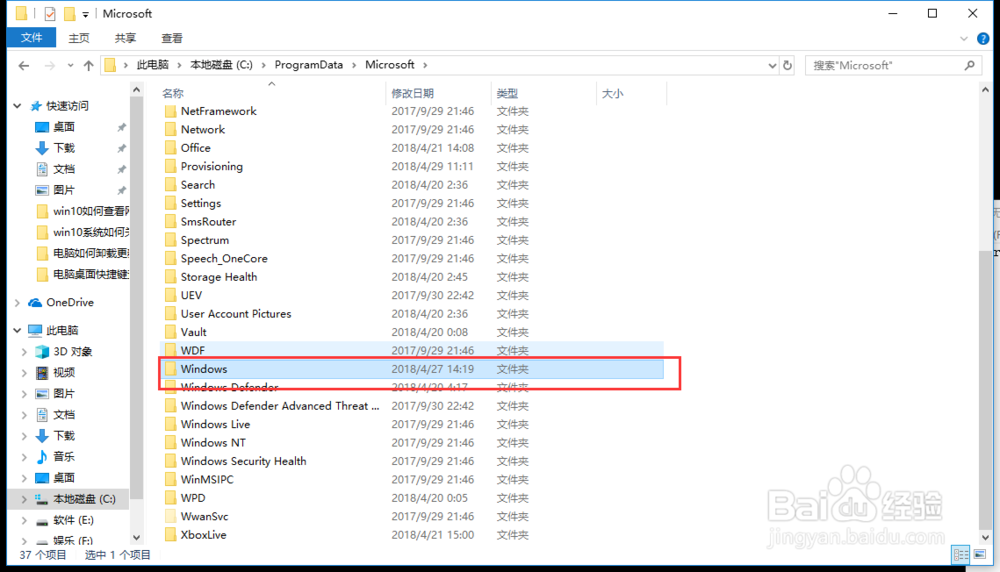Screen dimensions: 1000x572
Task: Click the Office folder icon
Action: tap(170, 148)
